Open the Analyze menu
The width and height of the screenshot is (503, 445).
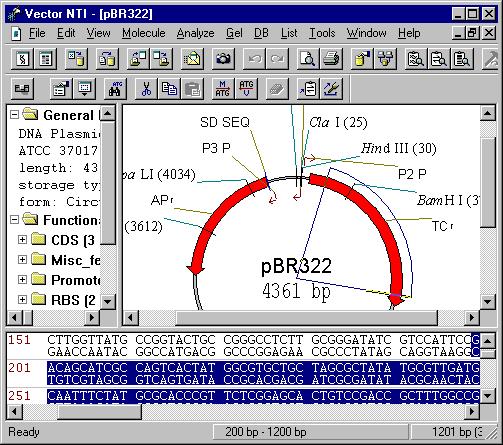(196, 33)
